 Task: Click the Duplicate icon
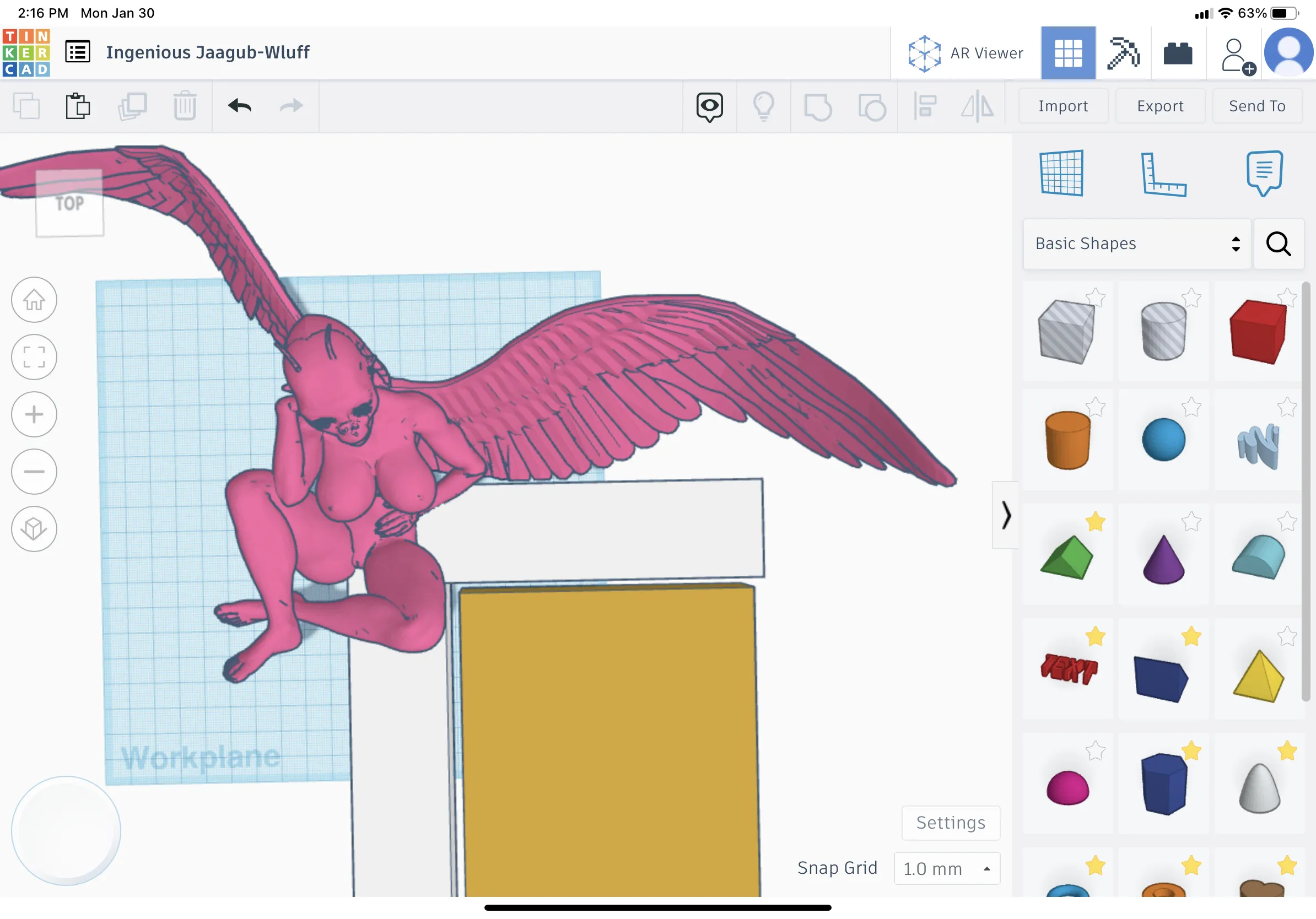coord(132,106)
